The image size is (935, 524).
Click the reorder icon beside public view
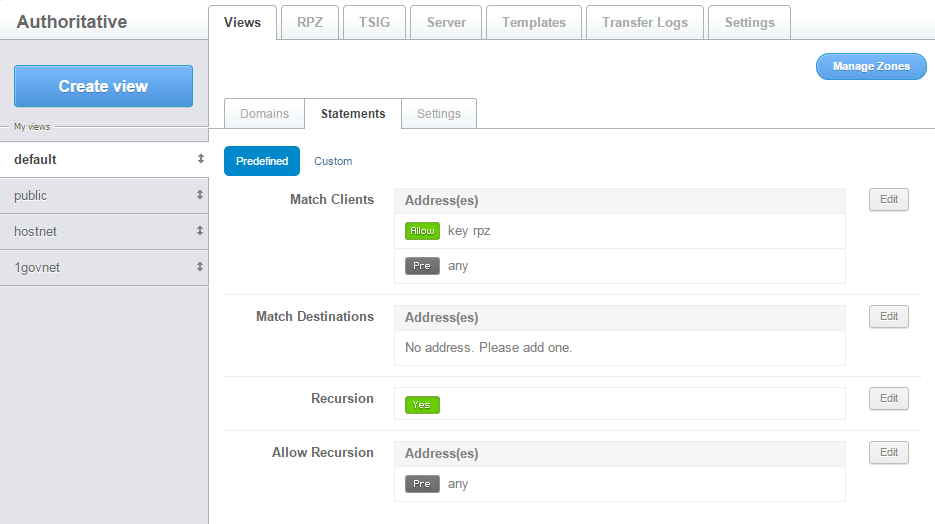(x=200, y=195)
